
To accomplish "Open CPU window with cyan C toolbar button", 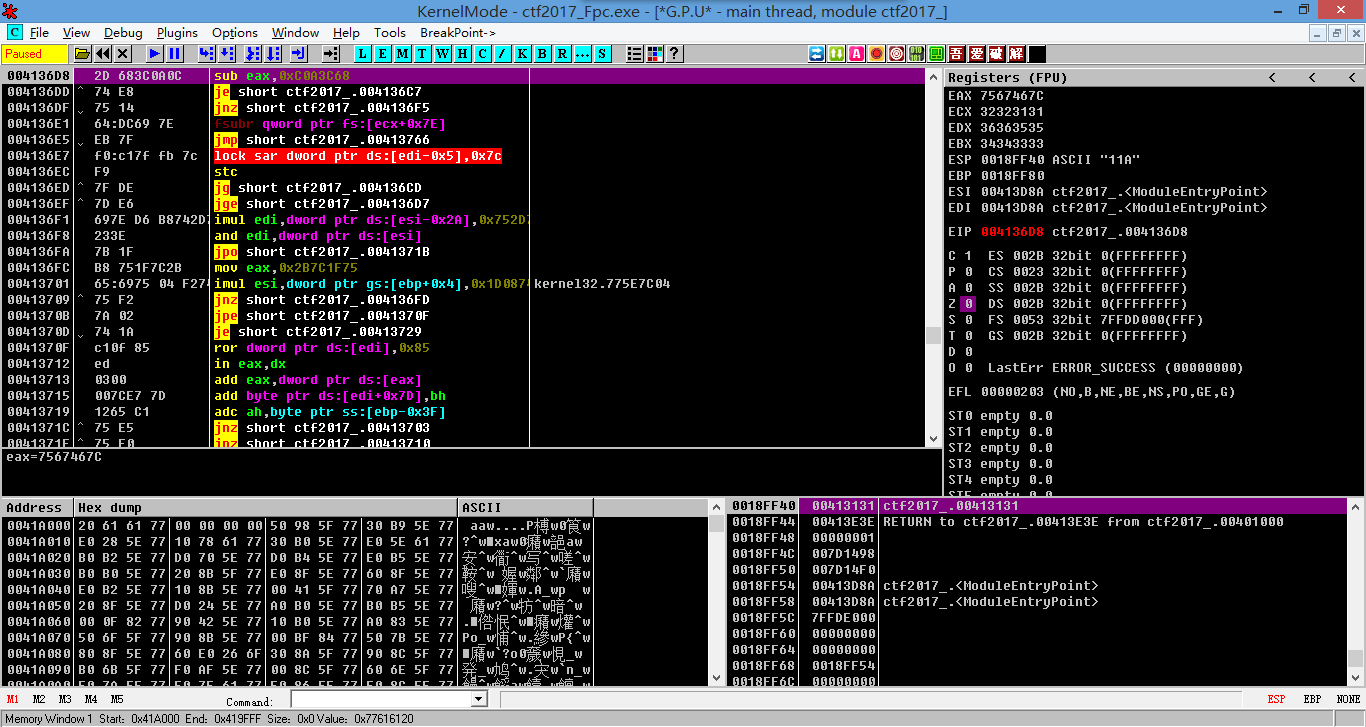I will click(482, 53).
